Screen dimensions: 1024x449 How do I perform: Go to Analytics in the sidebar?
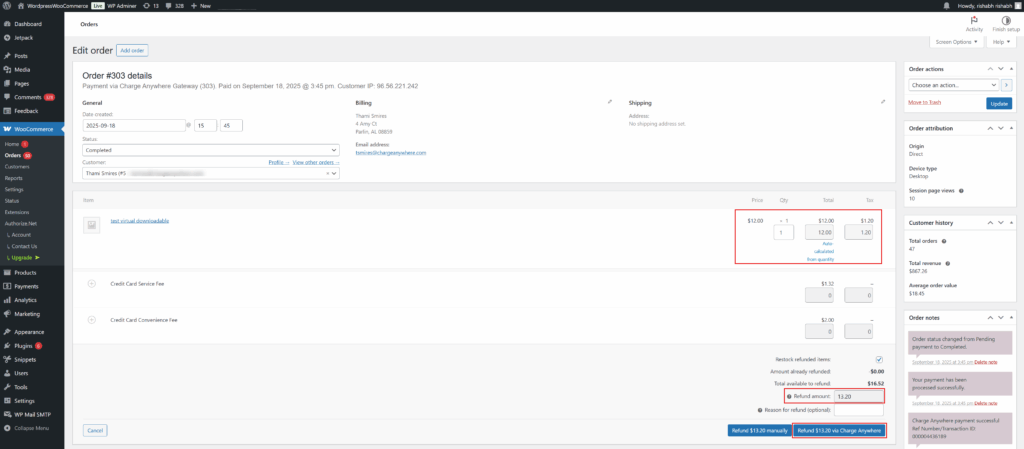coord(26,300)
